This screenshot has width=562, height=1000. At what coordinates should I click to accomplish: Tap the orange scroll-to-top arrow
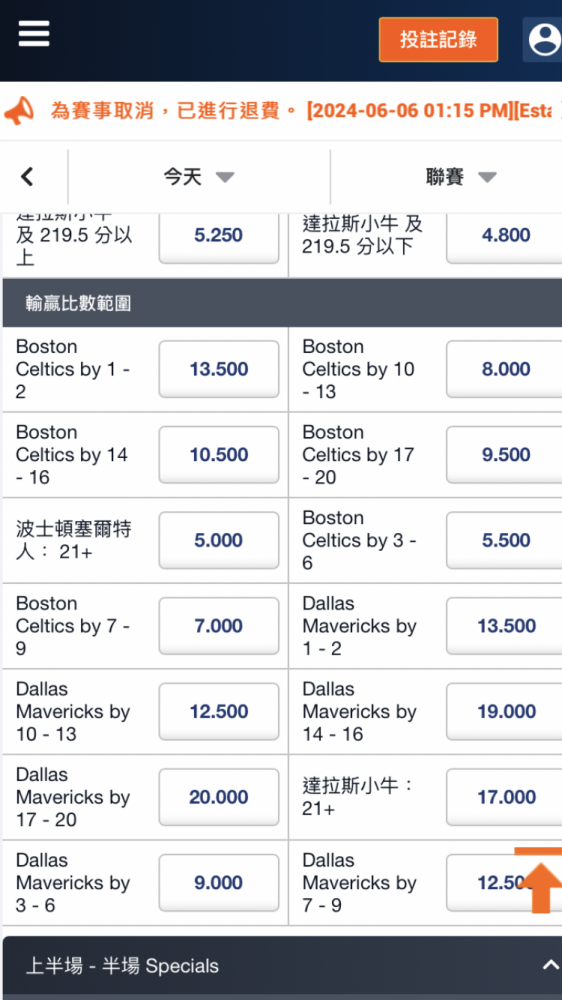coord(539,880)
